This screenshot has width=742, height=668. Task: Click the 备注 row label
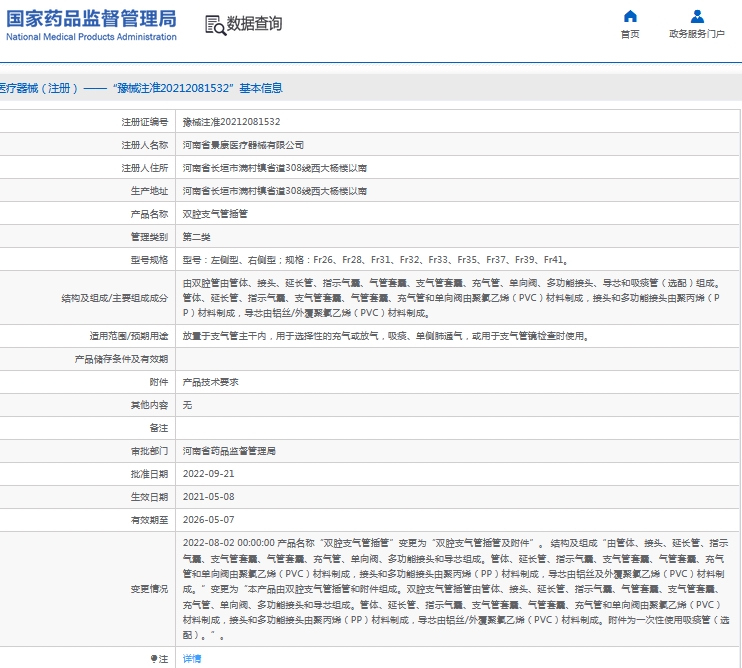[x=159, y=428]
